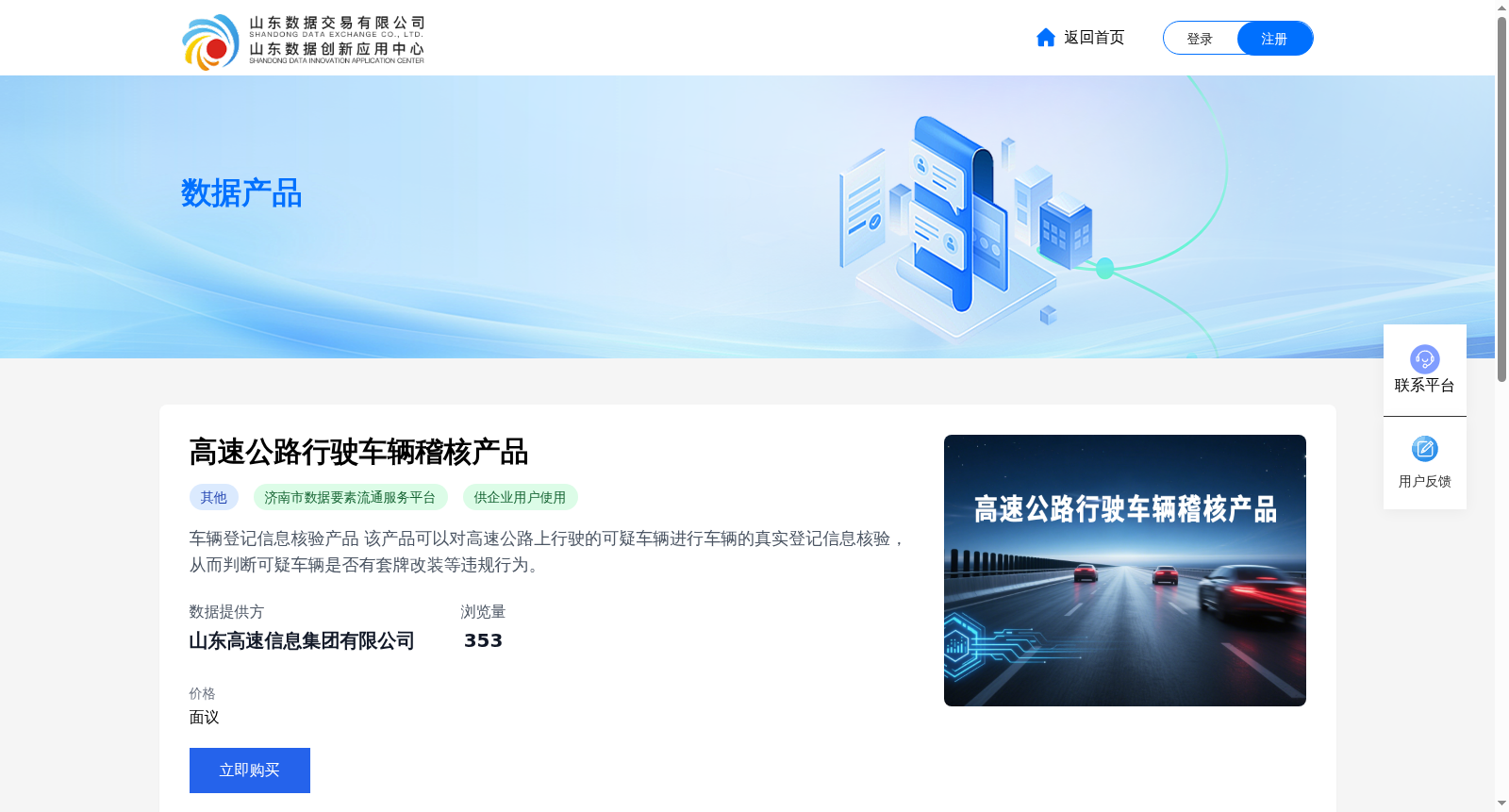
Task: Click the product description paragraph
Action: tap(548, 552)
